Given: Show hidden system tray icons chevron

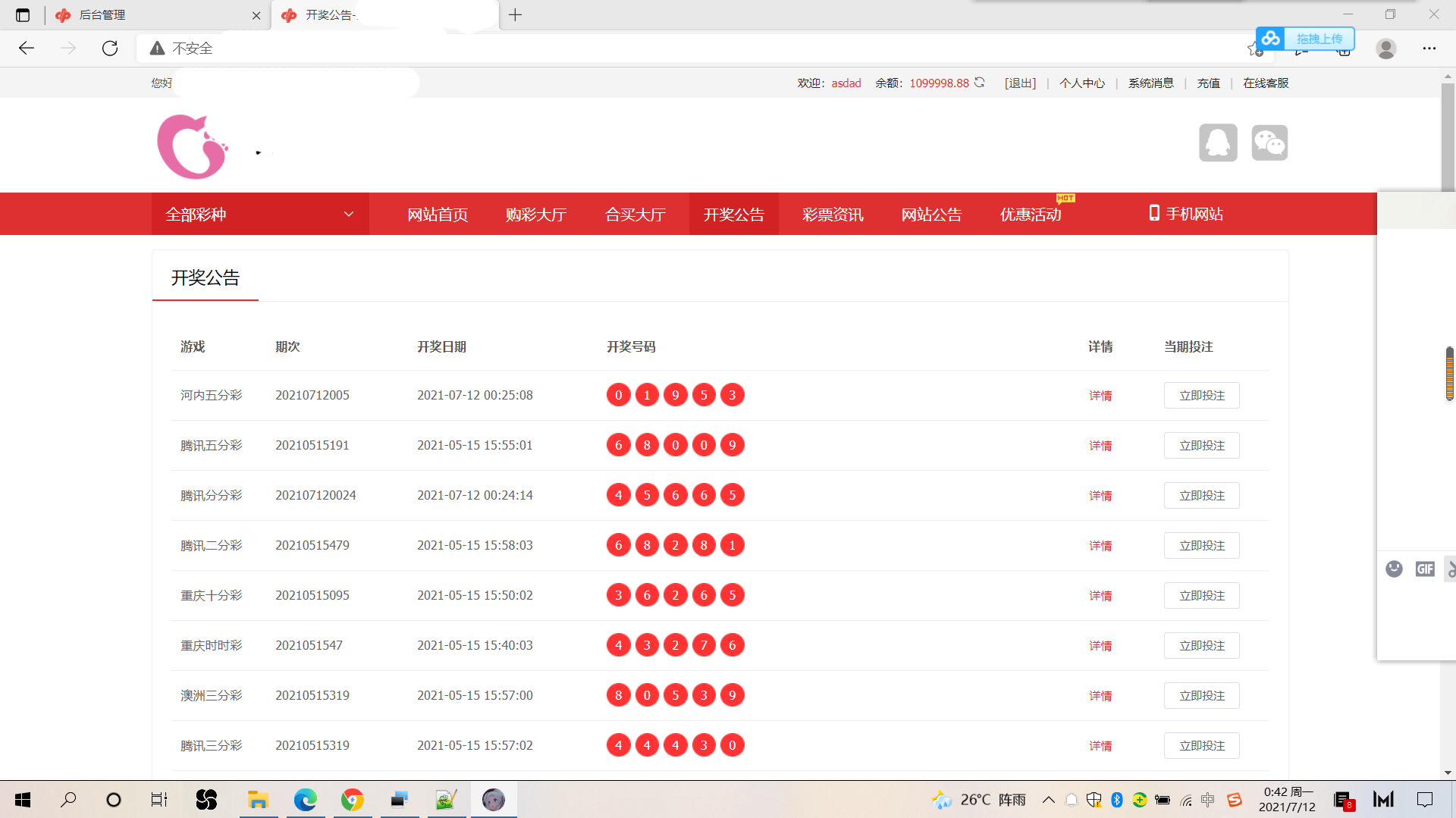Looking at the screenshot, I should coord(1049,800).
